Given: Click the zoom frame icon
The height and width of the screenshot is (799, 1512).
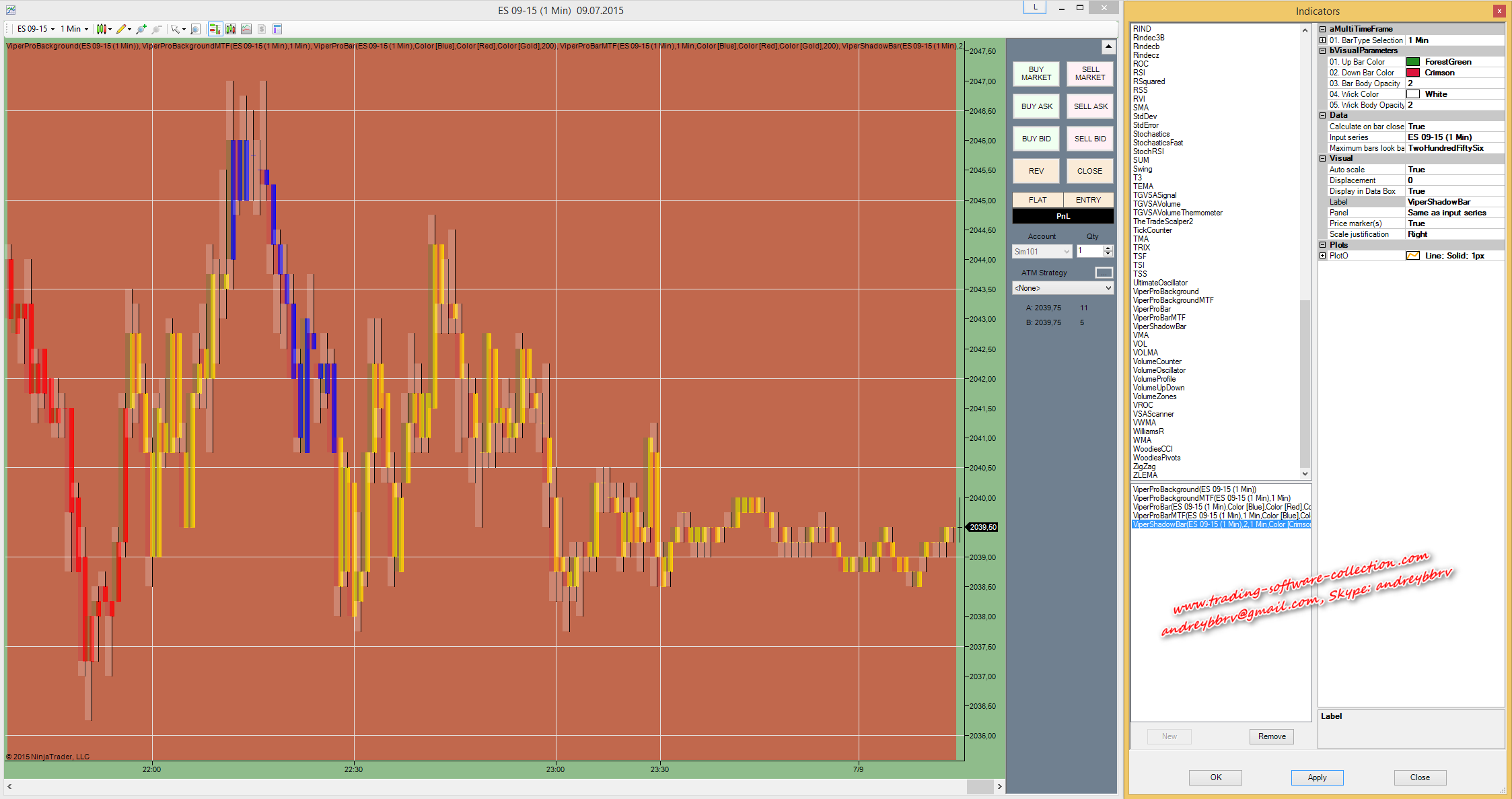Looking at the screenshot, I should pyautogui.click(x=195, y=29).
